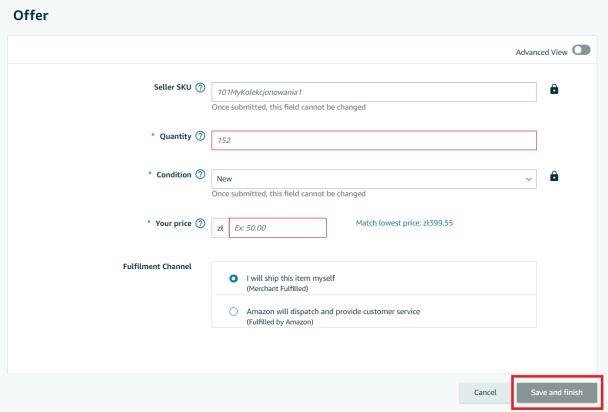Click into the Quantity input field
The width and height of the screenshot is (608, 412).
coord(374,140)
